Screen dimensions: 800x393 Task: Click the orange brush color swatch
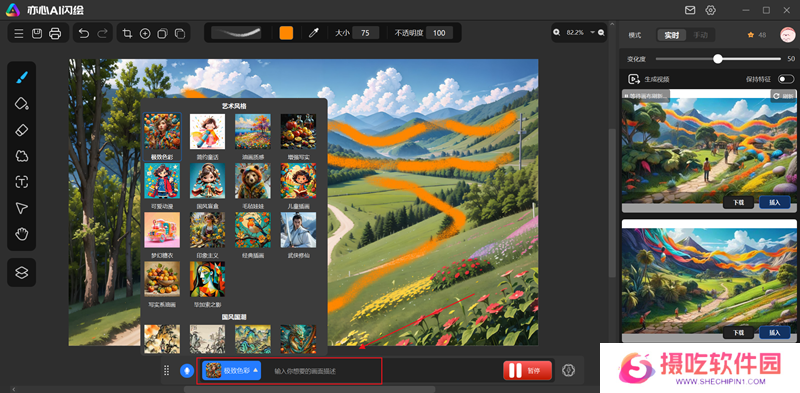tap(286, 33)
